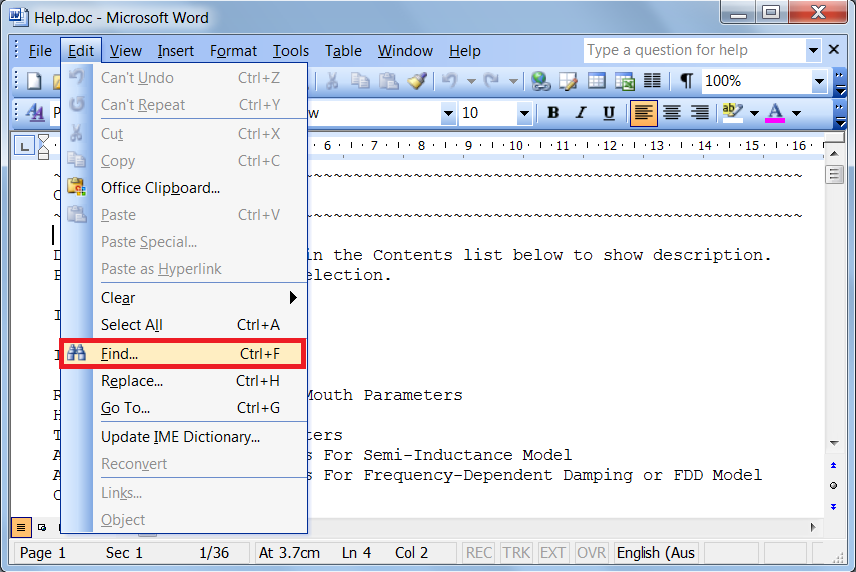Click the Columns toolbar icon
The height and width of the screenshot is (572, 856).
(x=652, y=81)
